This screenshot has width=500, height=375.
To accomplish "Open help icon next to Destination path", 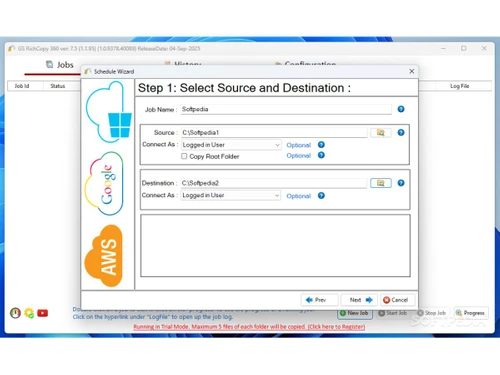I will [x=401, y=183].
